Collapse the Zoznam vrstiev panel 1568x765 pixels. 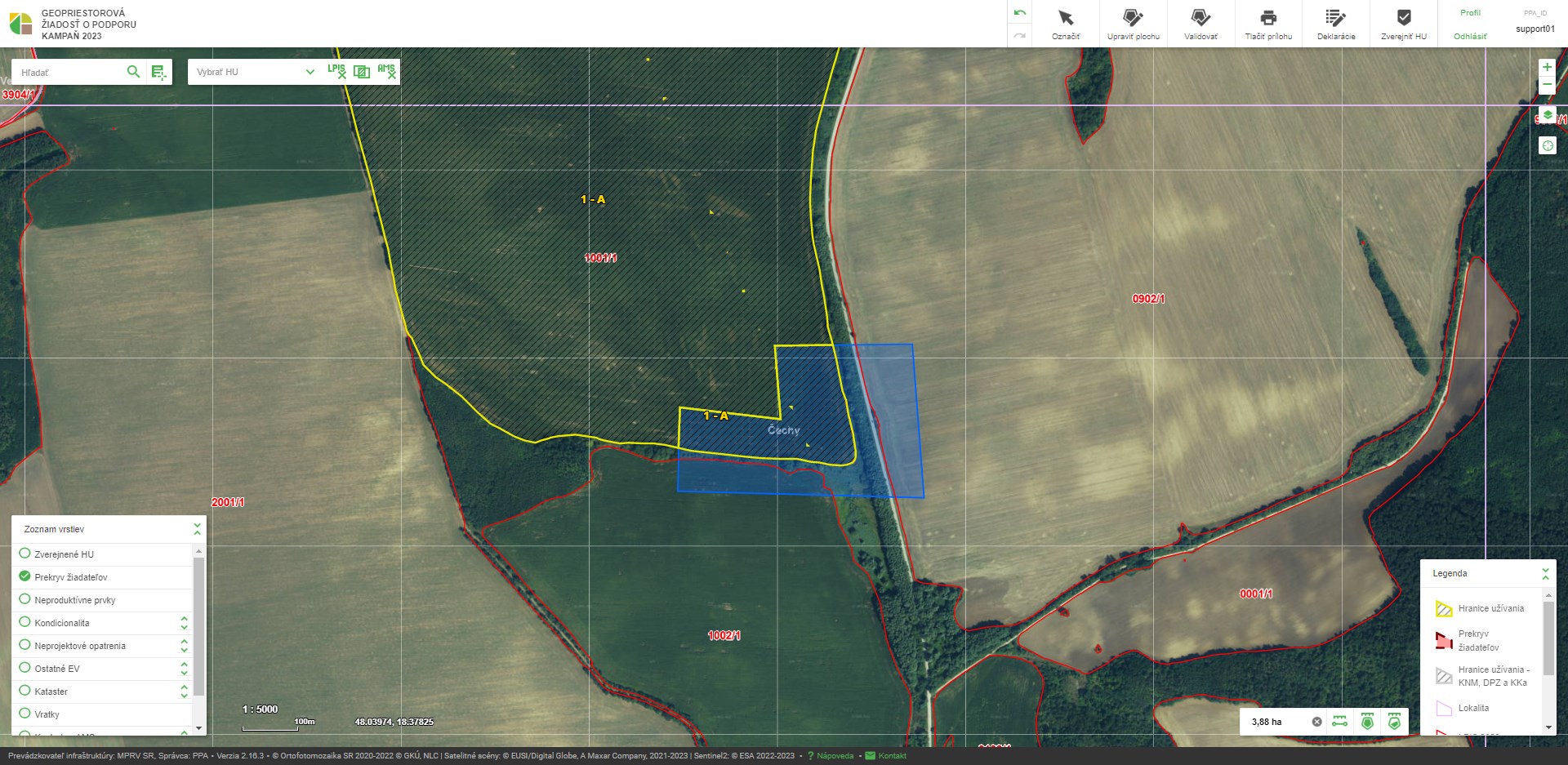197,529
